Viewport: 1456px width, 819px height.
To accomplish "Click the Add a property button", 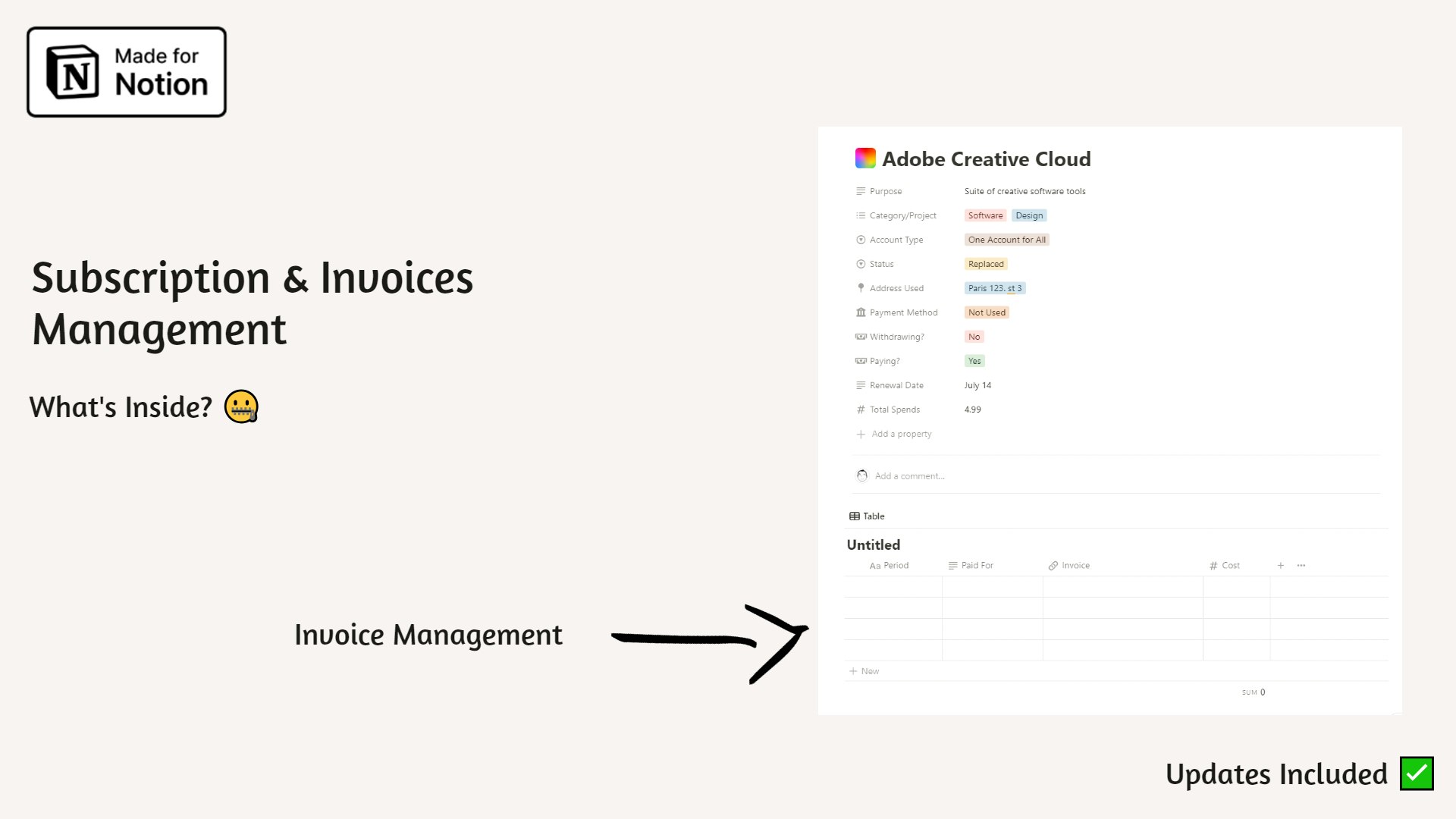I will coord(894,435).
